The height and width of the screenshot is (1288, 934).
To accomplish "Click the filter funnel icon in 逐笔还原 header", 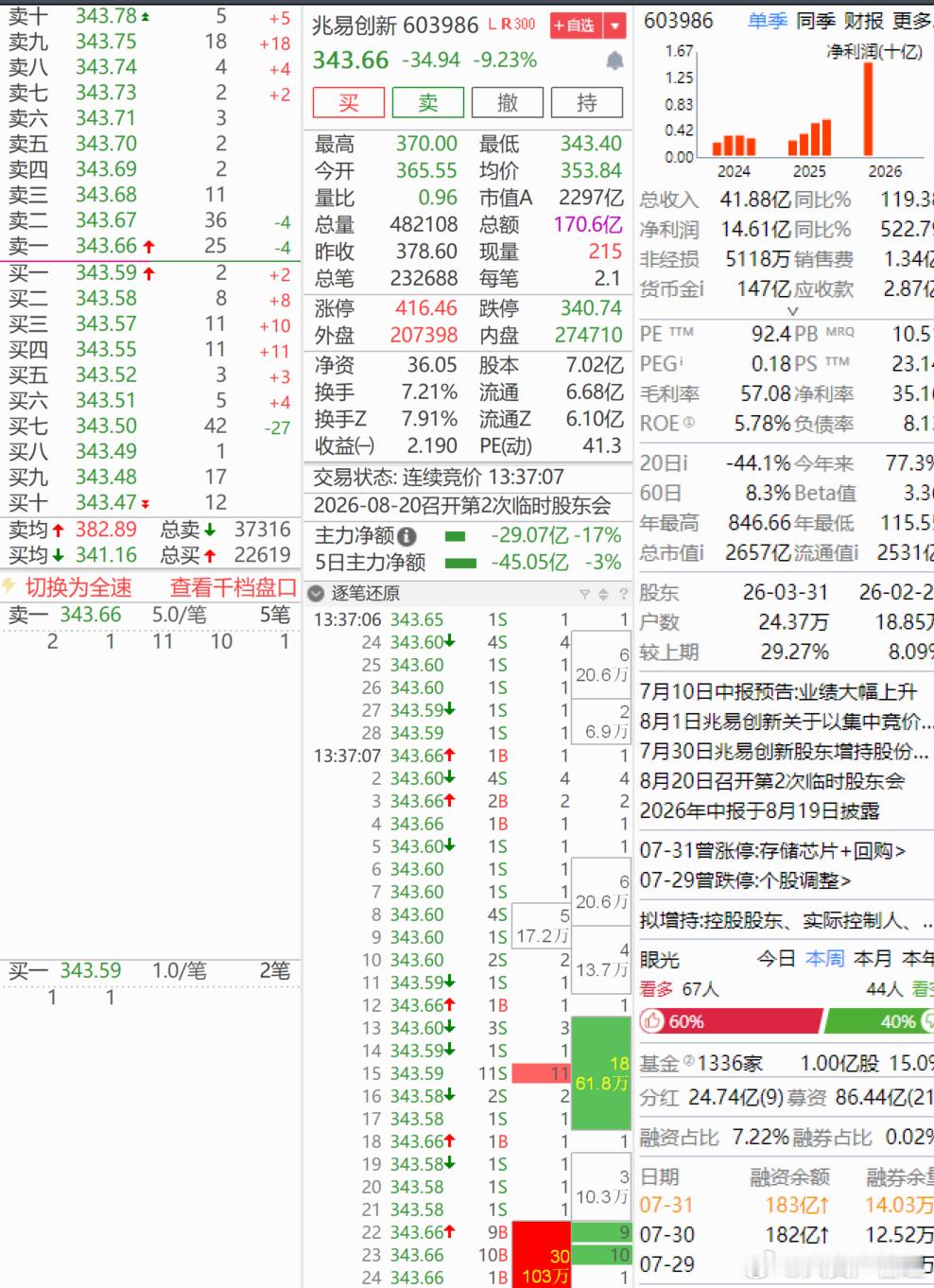I will tap(585, 594).
